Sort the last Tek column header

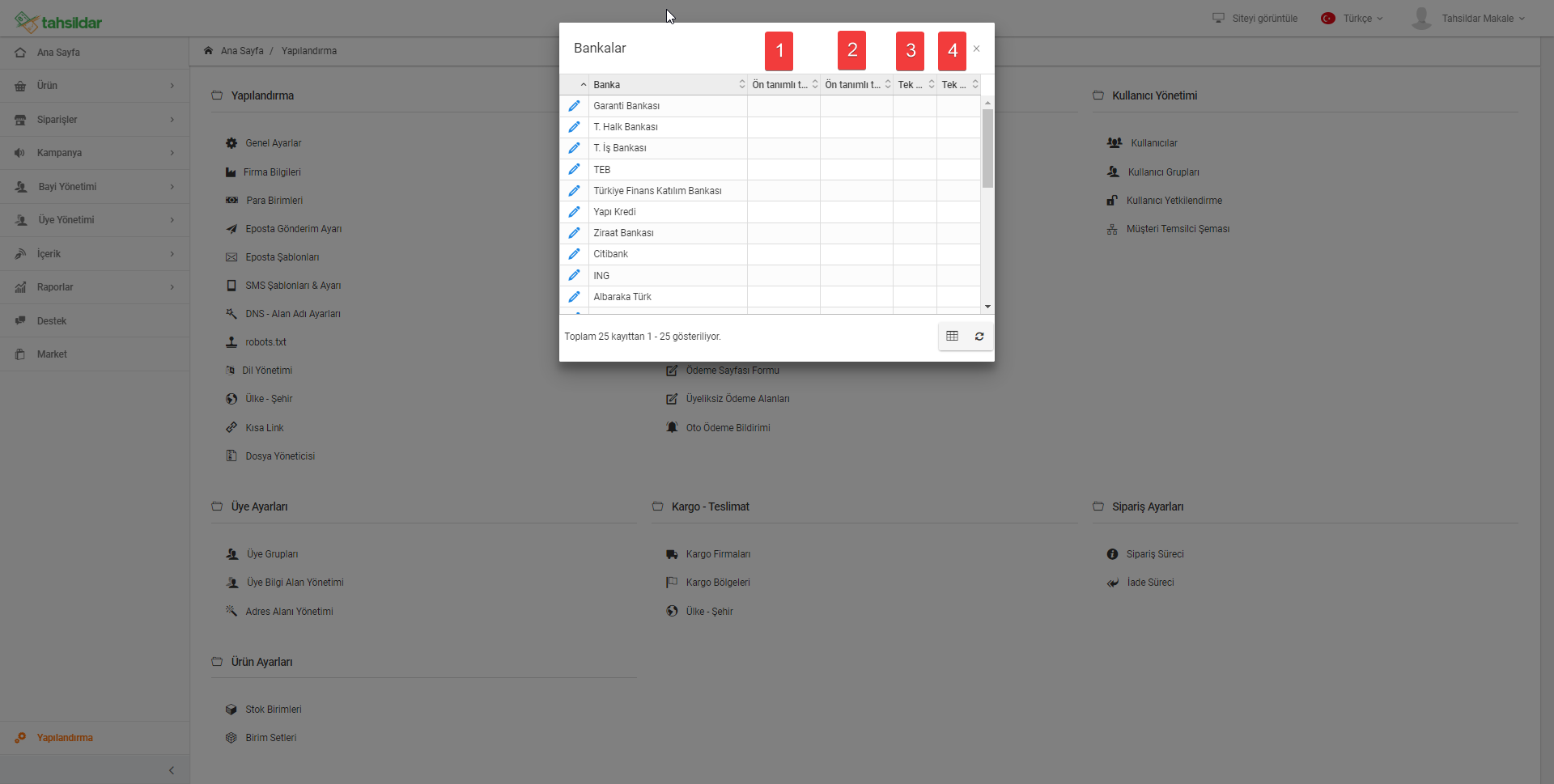958,84
